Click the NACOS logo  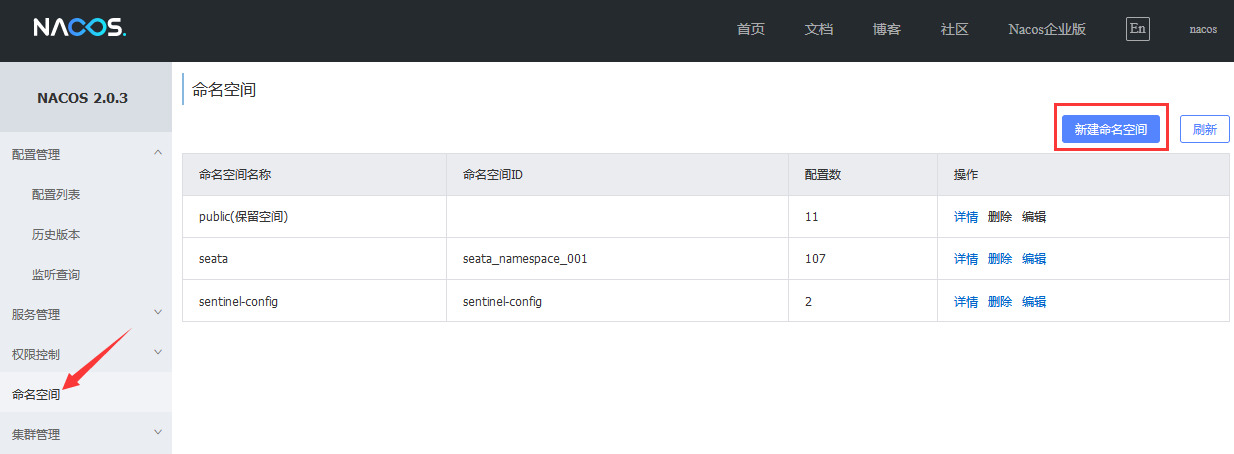[x=79, y=28]
